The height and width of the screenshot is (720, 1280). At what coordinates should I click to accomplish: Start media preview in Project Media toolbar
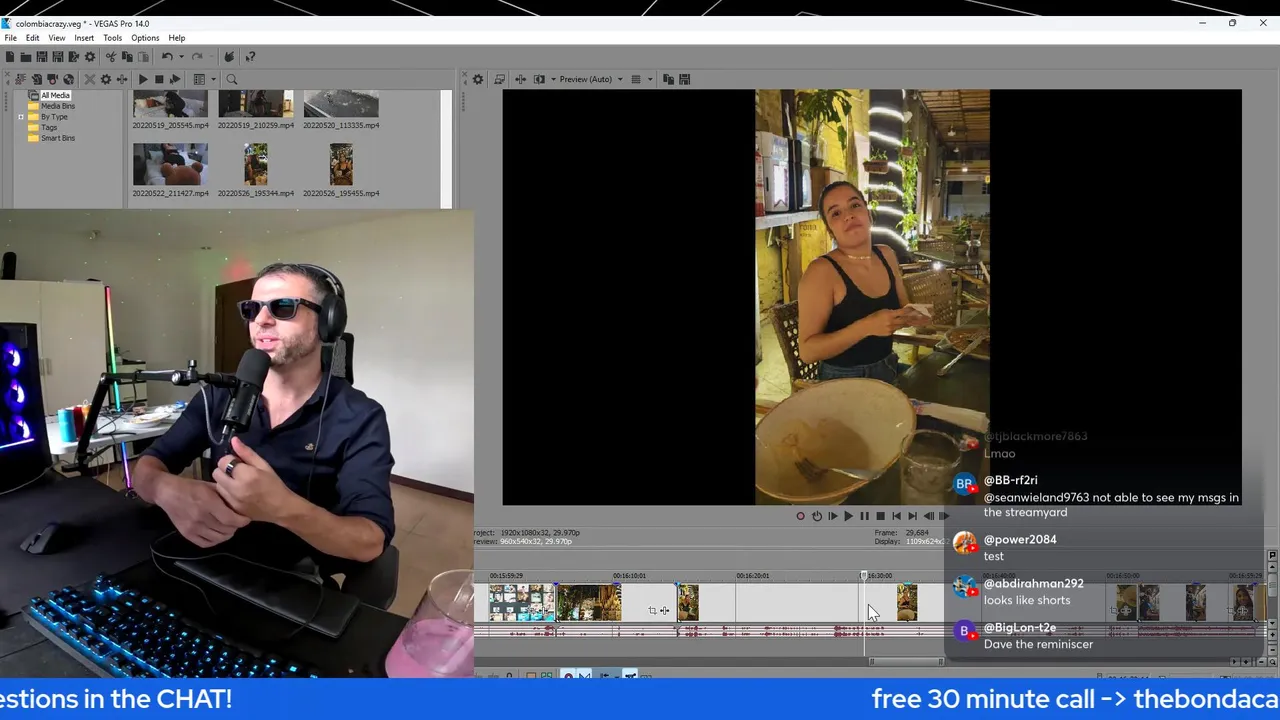(143, 79)
